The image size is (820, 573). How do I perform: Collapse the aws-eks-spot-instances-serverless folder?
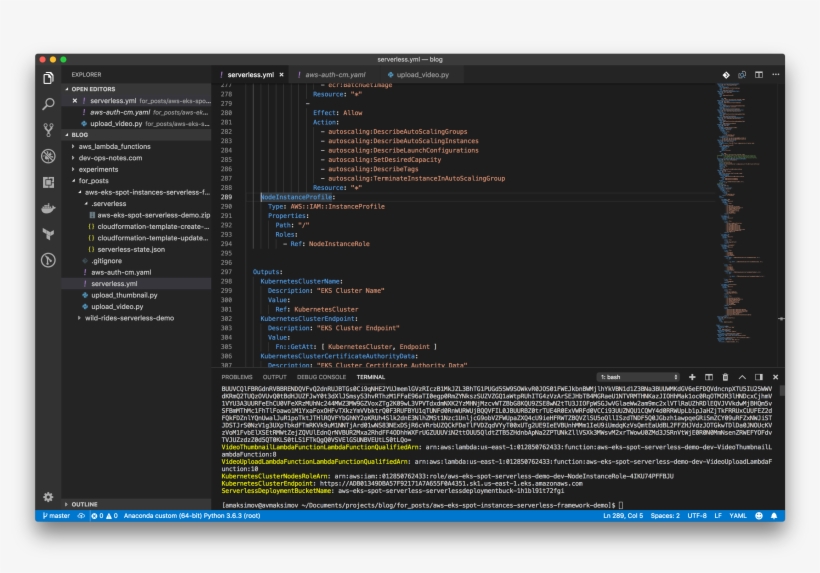tap(146, 192)
